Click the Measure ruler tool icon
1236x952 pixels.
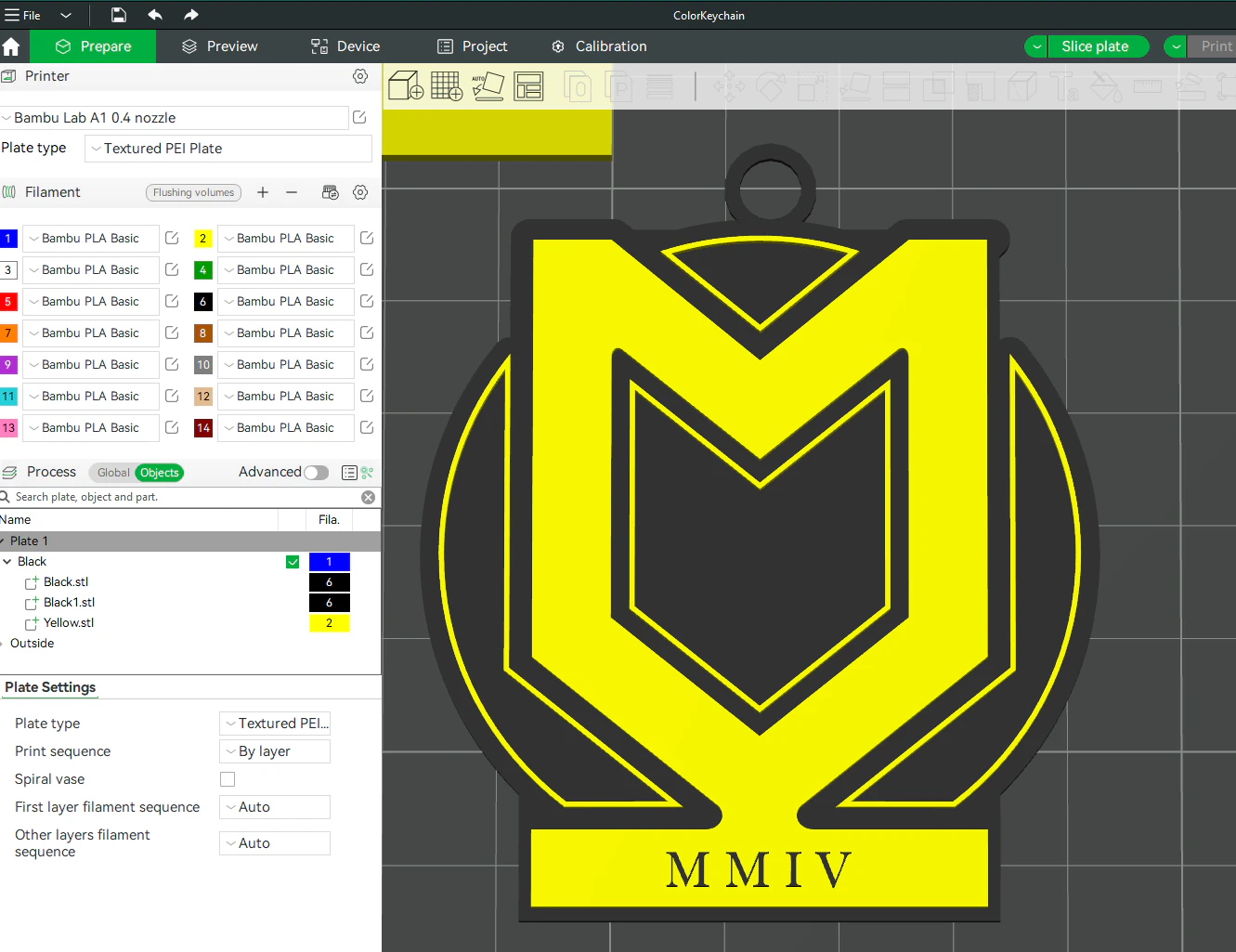point(1148,87)
